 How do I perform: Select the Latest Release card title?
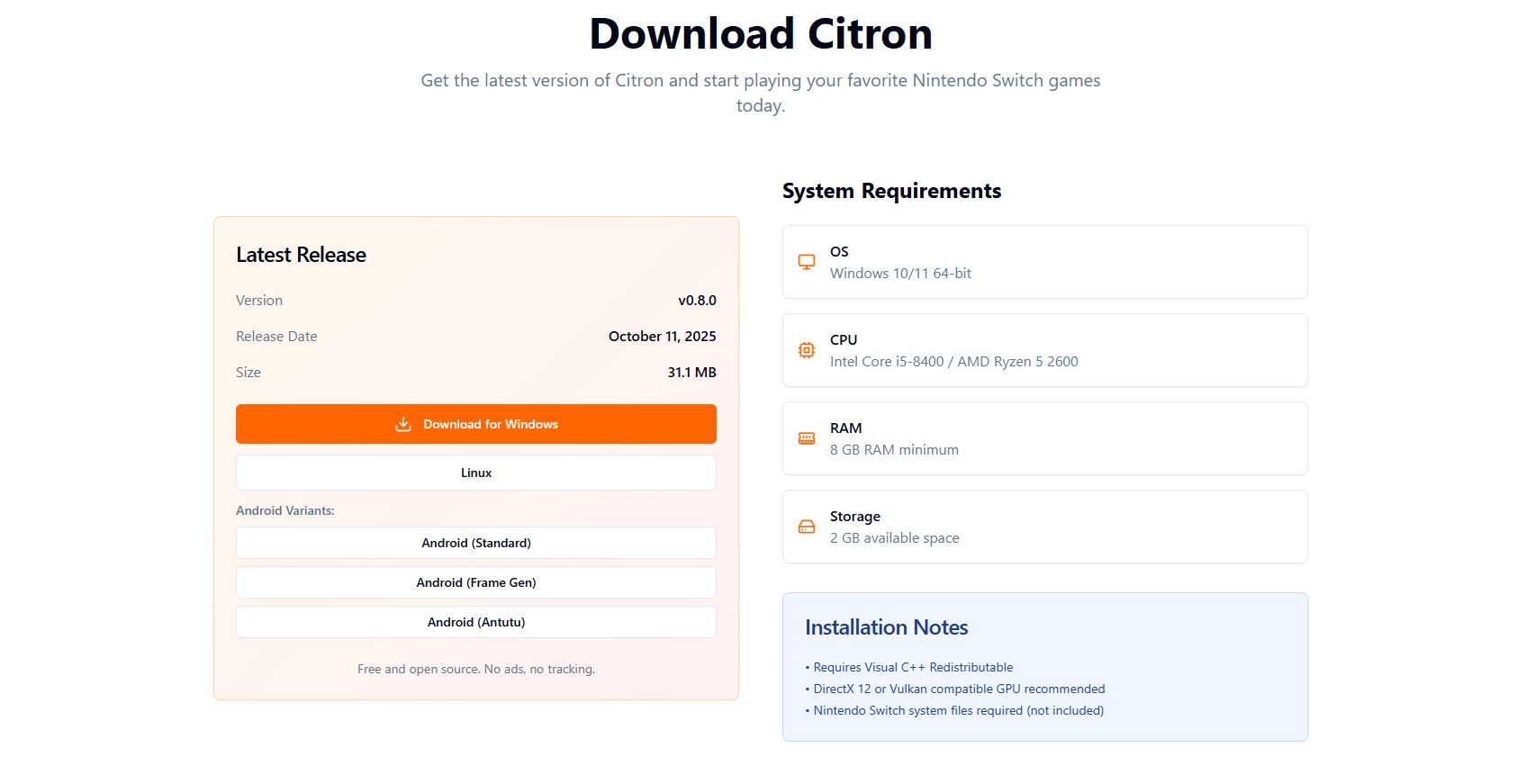pyautogui.click(x=301, y=255)
